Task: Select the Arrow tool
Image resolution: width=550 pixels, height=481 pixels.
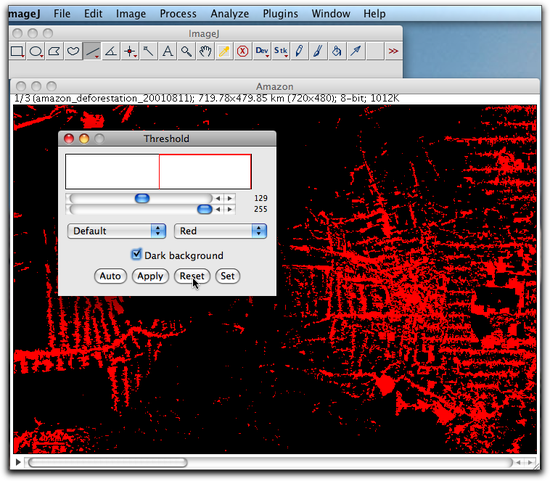Action: pyautogui.click(x=356, y=52)
